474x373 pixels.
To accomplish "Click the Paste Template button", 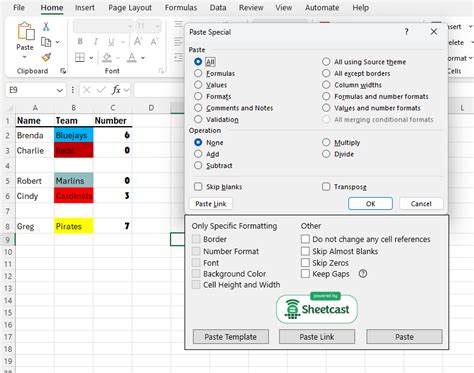I will click(x=231, y=337).
